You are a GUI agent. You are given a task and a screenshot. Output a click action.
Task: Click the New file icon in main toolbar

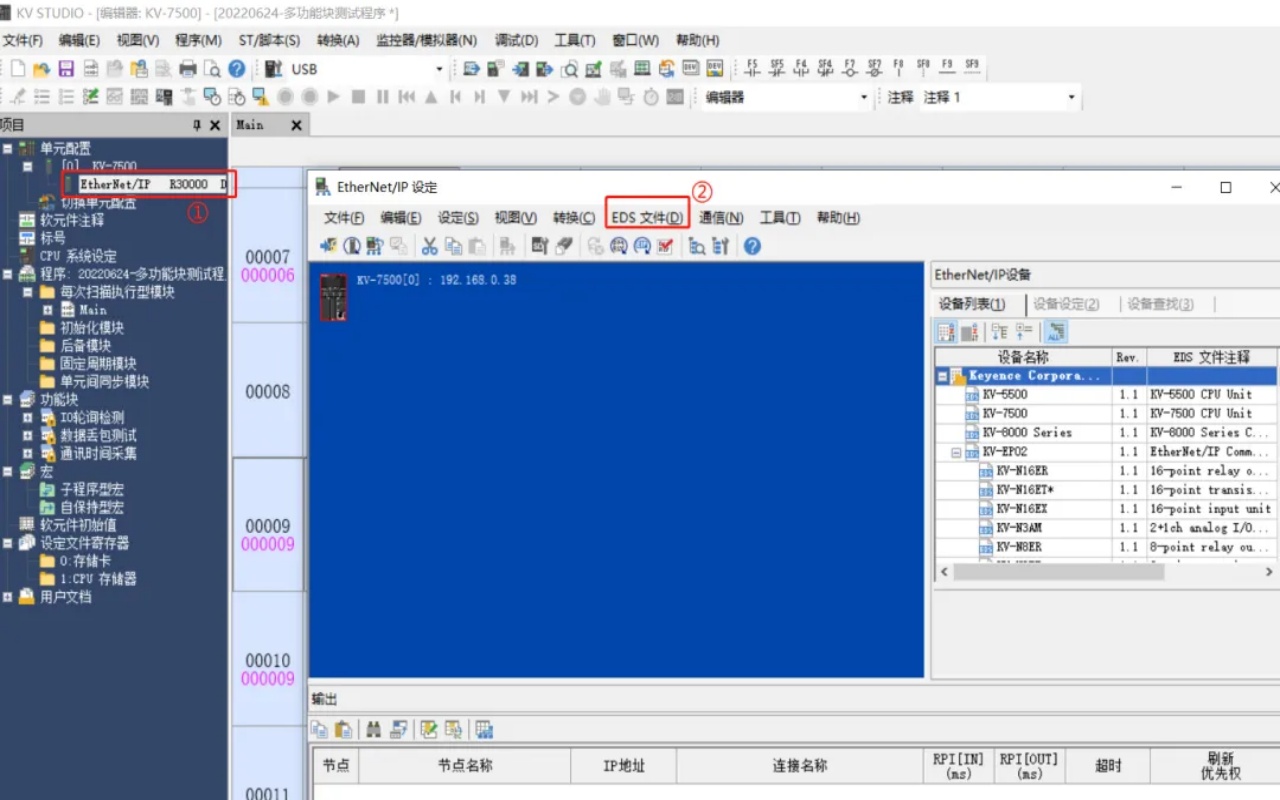coord(18,69)
